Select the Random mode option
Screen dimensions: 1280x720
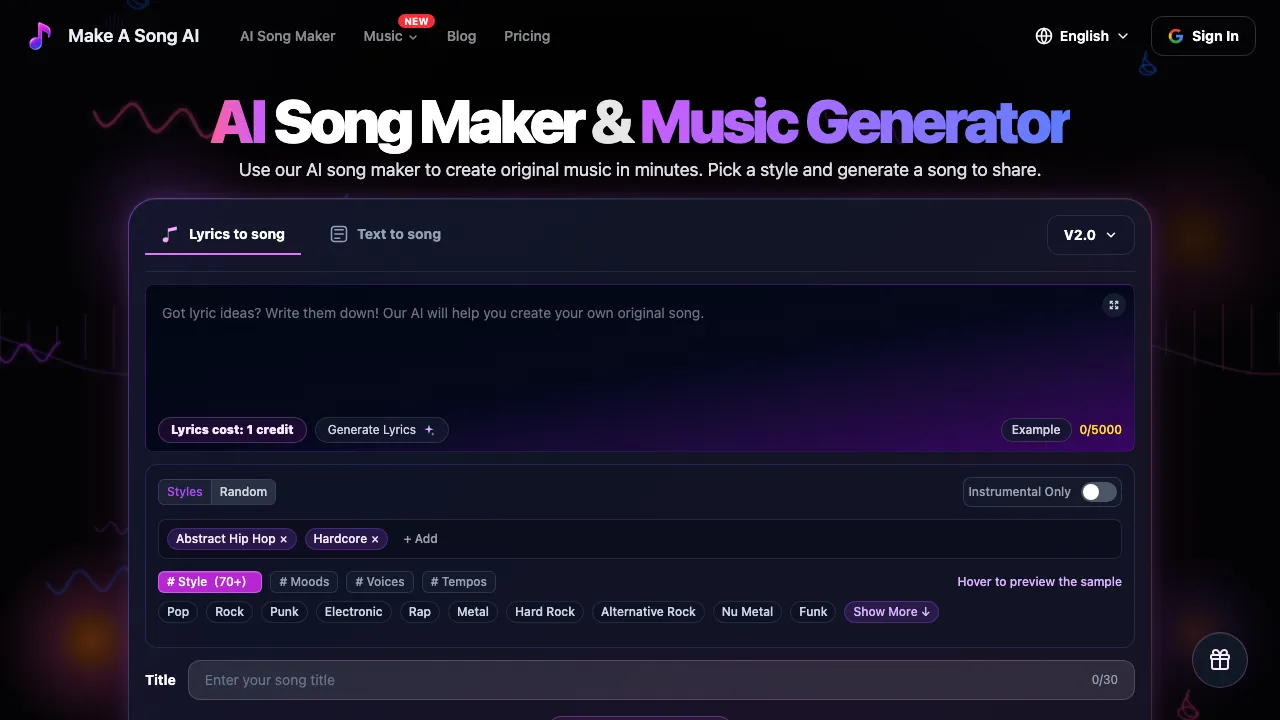[x=243, y=492]
